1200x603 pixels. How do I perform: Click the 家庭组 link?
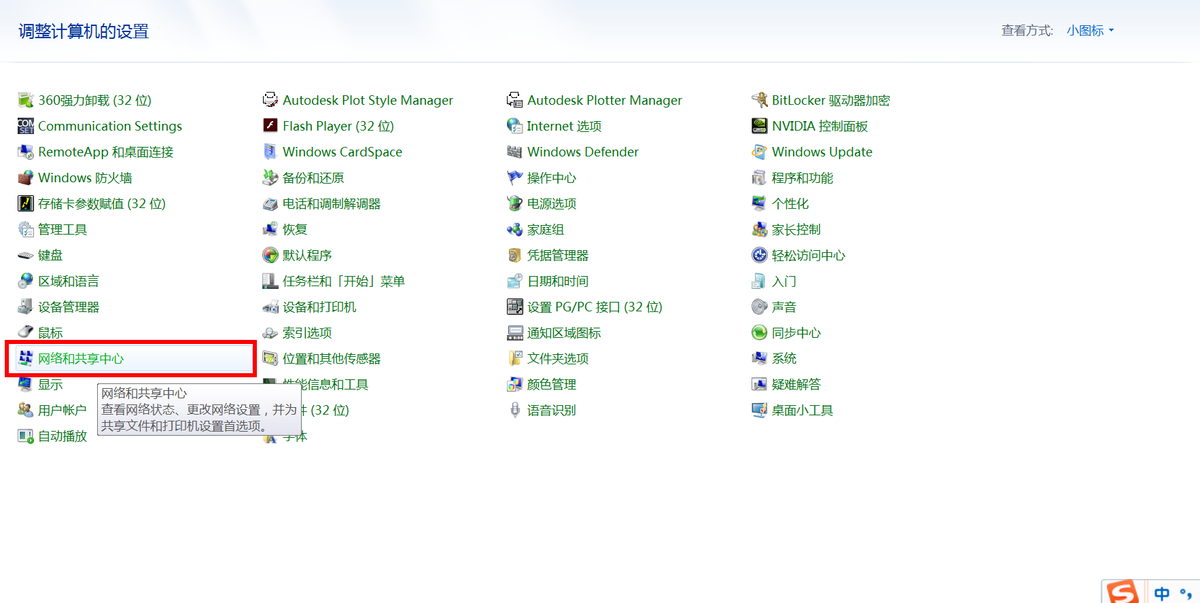[546, 229]
